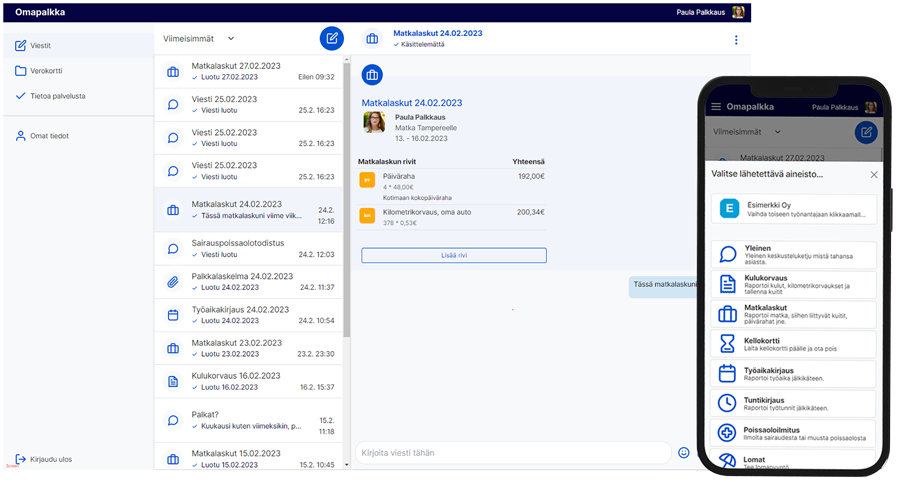Screen dimensions: 900x482
Task: Click the compose button on the phone screen
Action: (x=866, y=133)
